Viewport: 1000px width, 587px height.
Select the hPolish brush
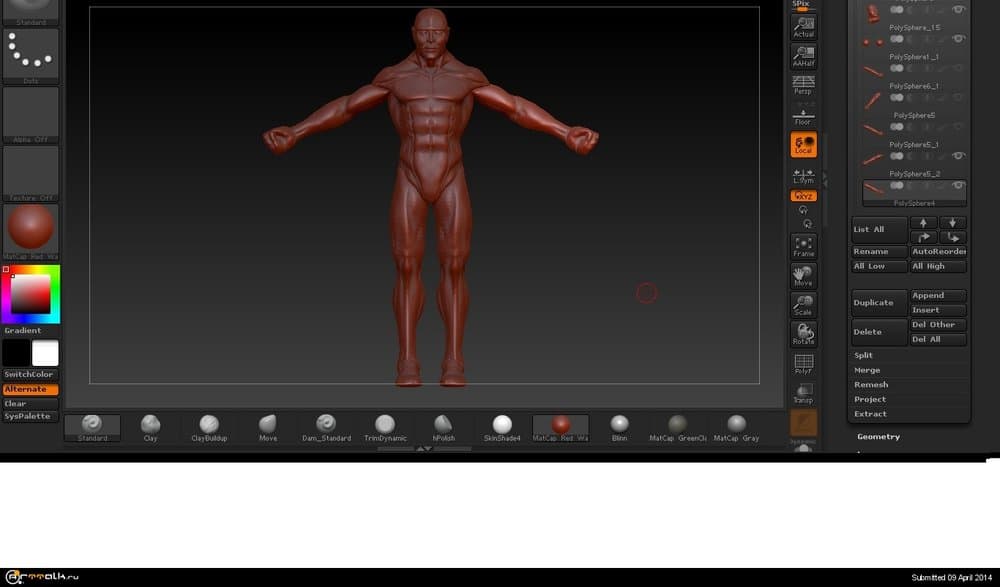click(443, 427)
